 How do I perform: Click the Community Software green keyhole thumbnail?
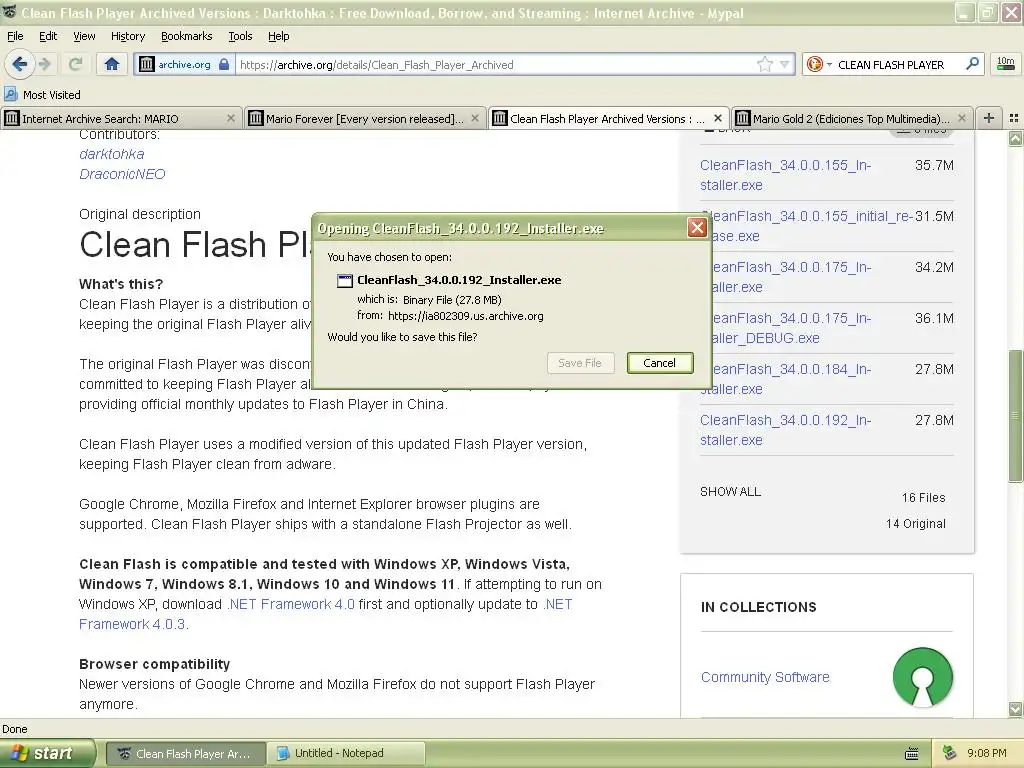922,677
